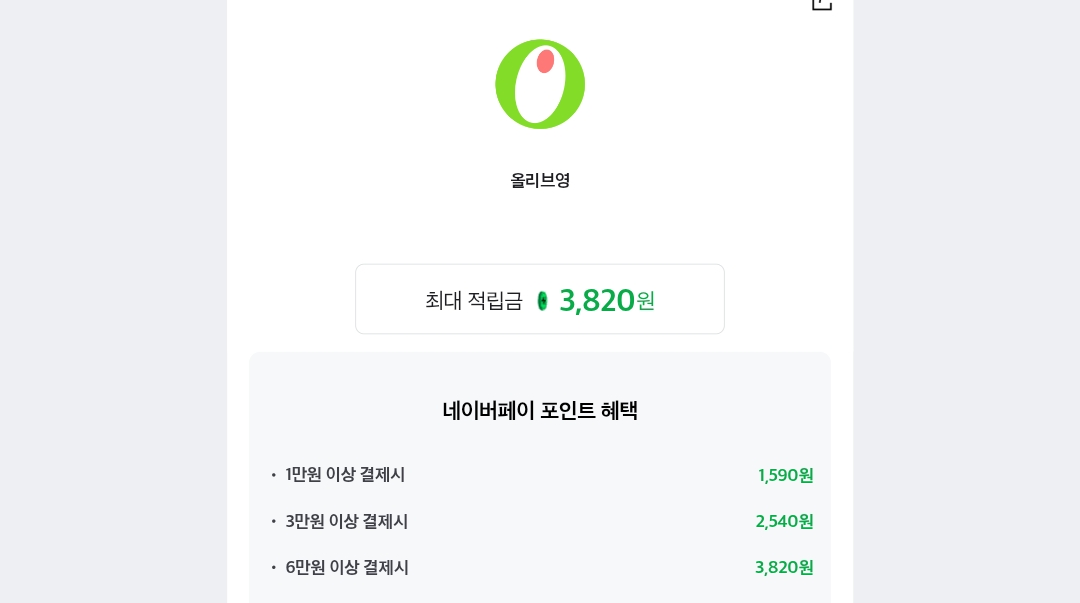This screenshot has width=1080, height=603.
Task: Click the 3,820원 amount in benefits list
Action: (x=784, y=567)
